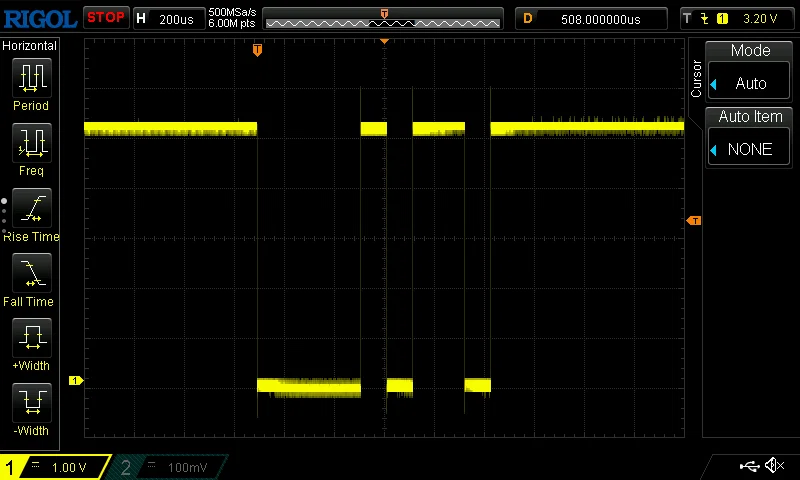Click the blue arrow beside Auto

pyautogui.click(x=714, y=84)
